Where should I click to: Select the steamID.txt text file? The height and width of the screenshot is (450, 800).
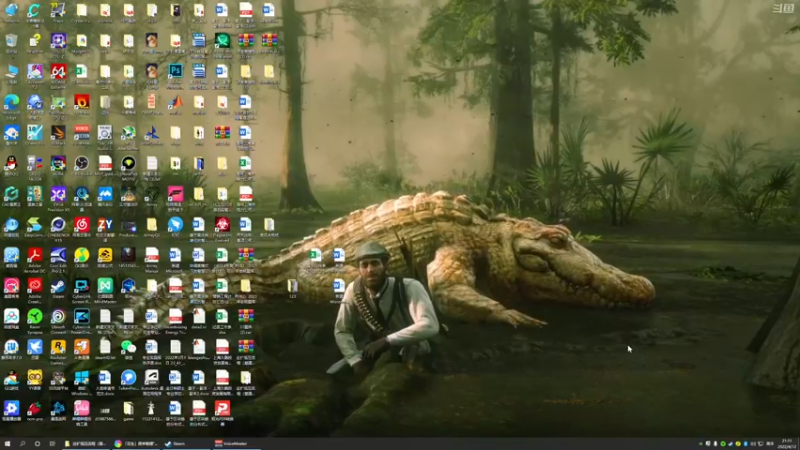[x=105, y=351]
